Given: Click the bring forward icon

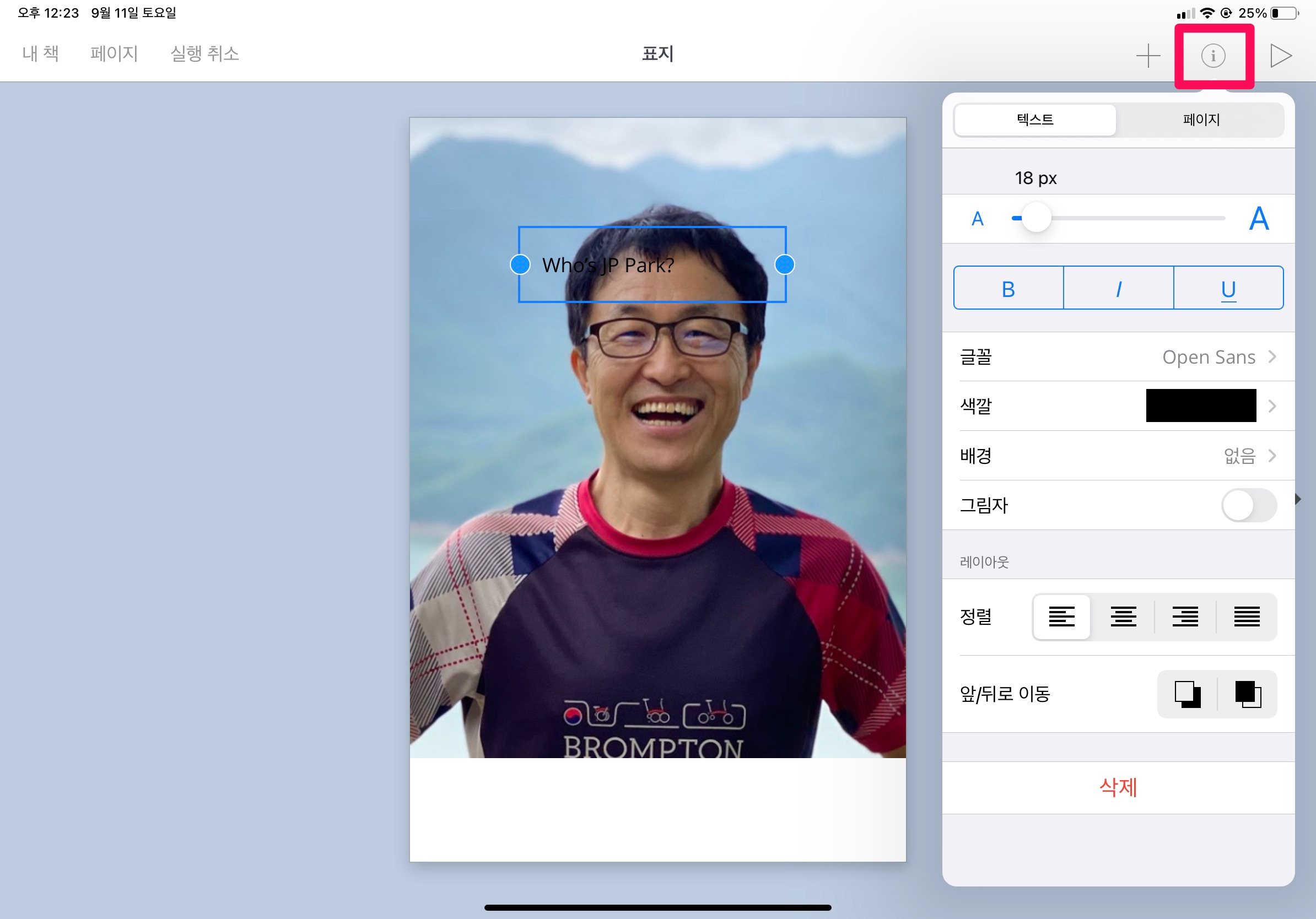Looking at the screenshot, I should coord(1248,694).
